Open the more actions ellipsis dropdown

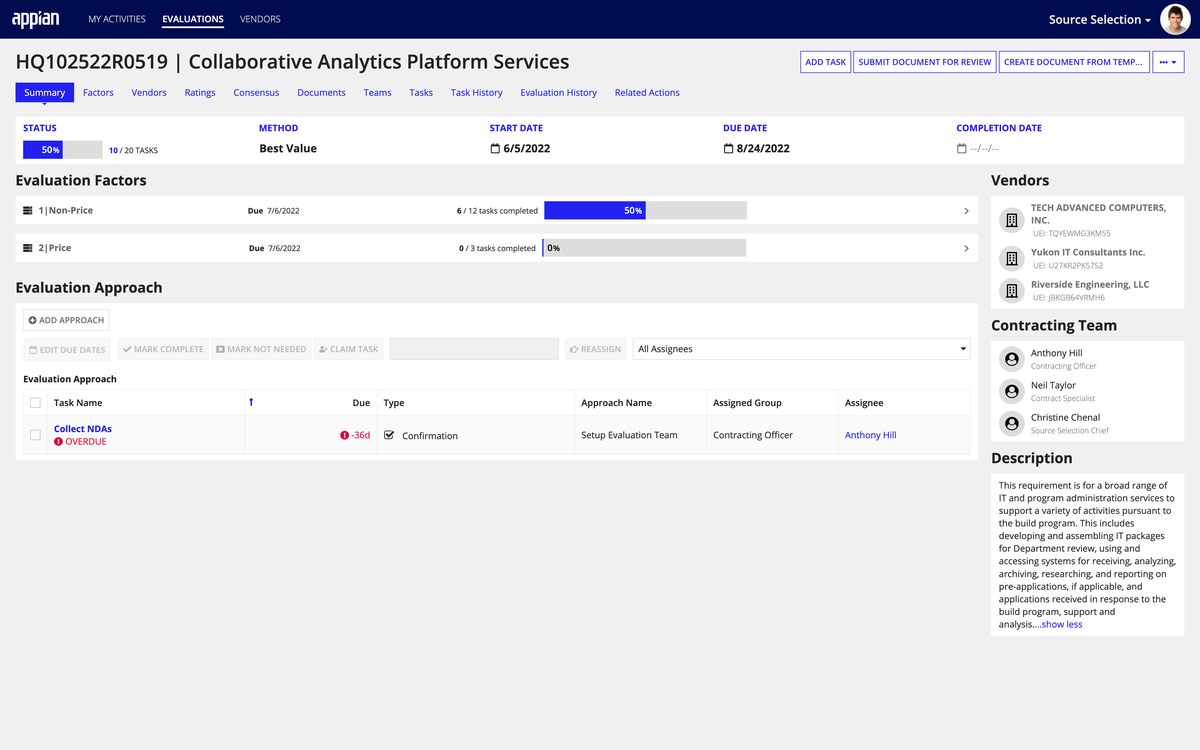click(1168, 62)
